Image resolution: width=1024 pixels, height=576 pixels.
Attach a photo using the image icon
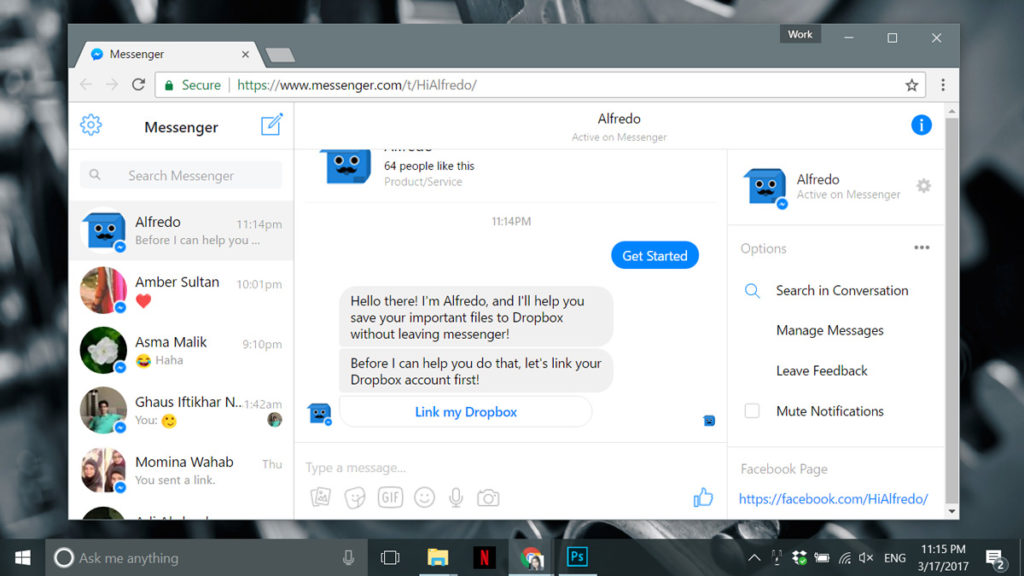(321, 498)
